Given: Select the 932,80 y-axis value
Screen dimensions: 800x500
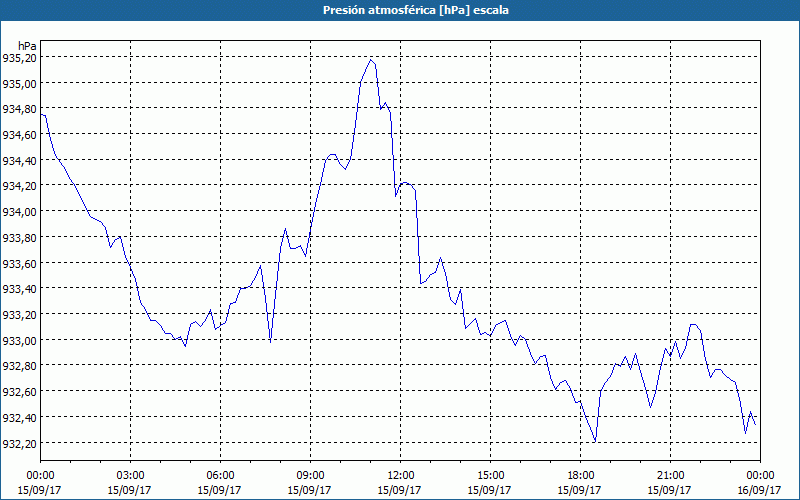Looking at the screenshot, I should 20,366.
